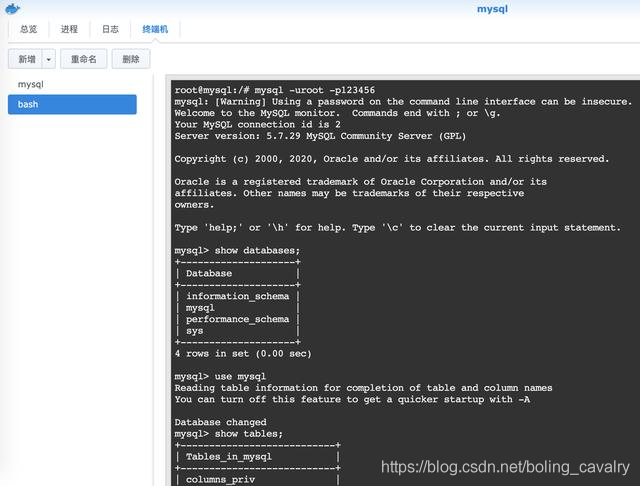Viewport: 640px width, 486px height.
Task: Open the 进程 process tab
Action: (69, 29)
